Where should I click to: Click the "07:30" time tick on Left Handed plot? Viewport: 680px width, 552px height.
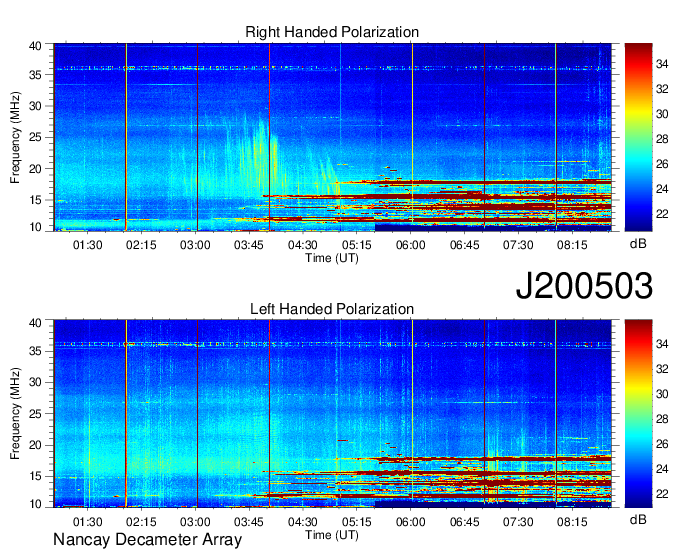click(518, 521)
